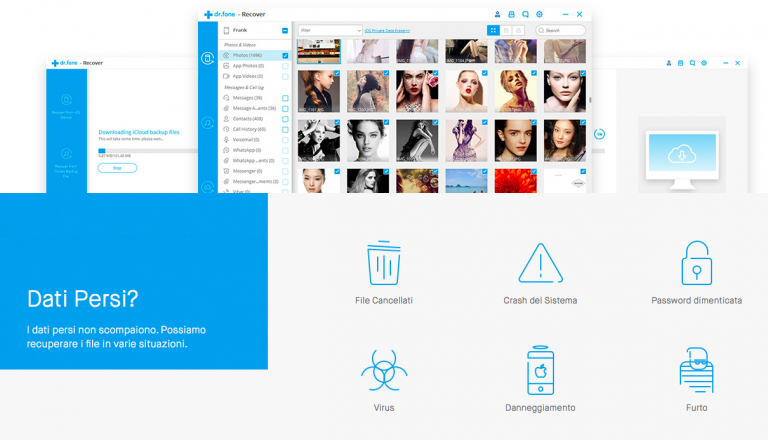Click the account user icon in front window
Screen dimensions: 768x440
(498, 15)
